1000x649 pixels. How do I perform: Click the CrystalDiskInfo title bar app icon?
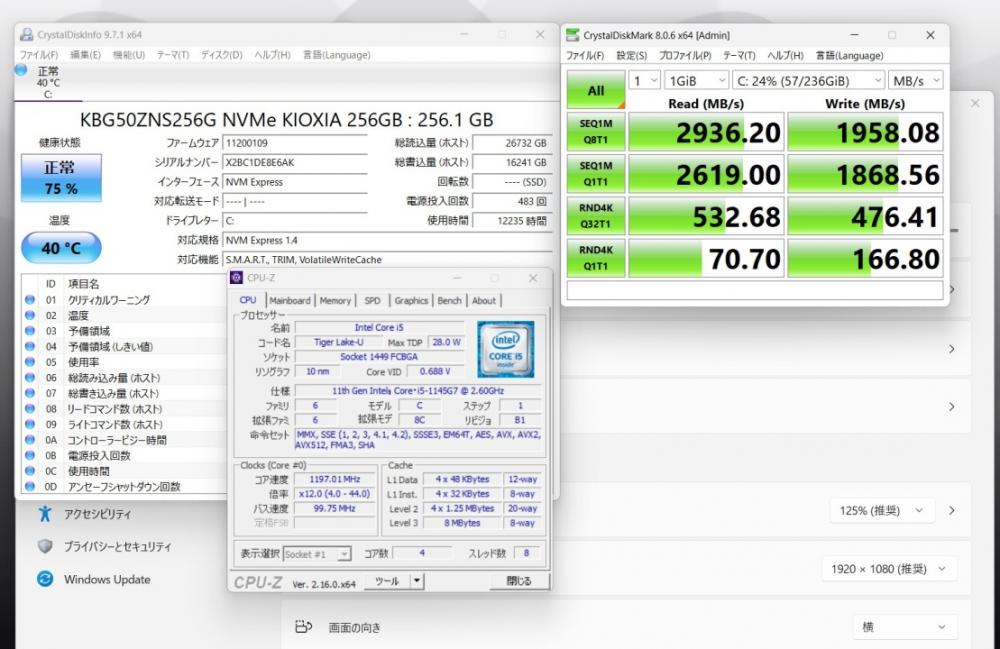[26, 35]
